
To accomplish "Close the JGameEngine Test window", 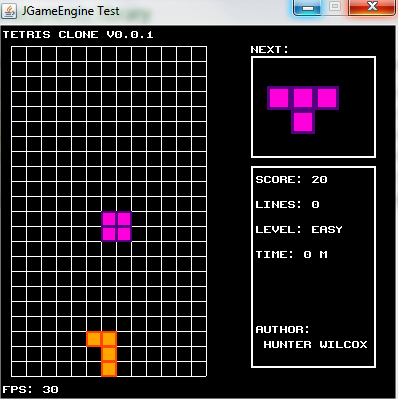I will pyautogui.click(x=372, y=7).
